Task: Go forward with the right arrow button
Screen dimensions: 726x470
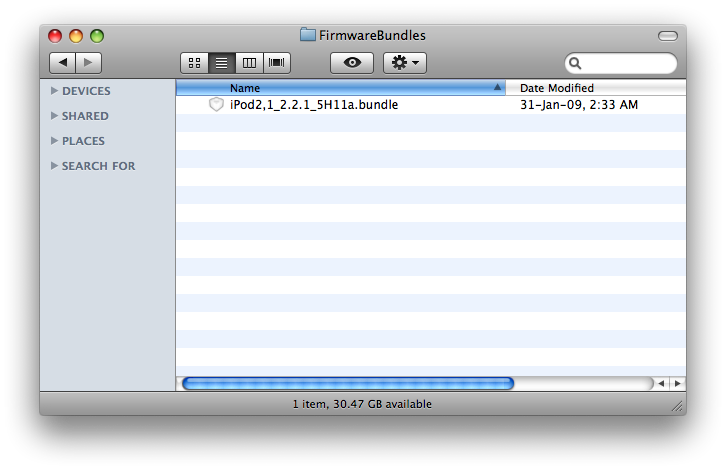Action: coord(88,63)
